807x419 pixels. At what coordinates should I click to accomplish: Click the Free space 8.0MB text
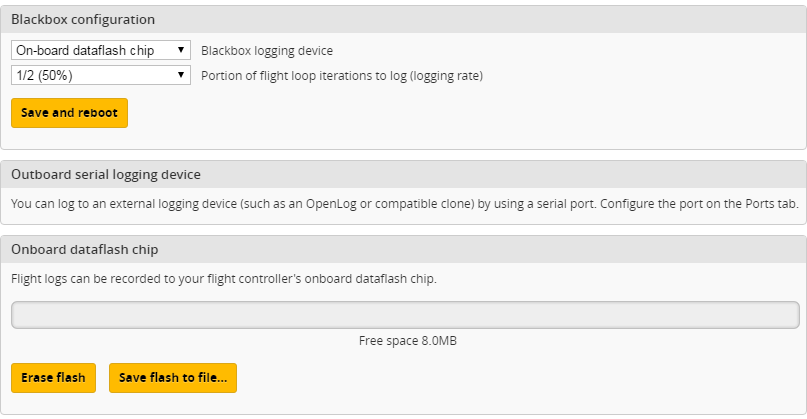pos(407,341)
